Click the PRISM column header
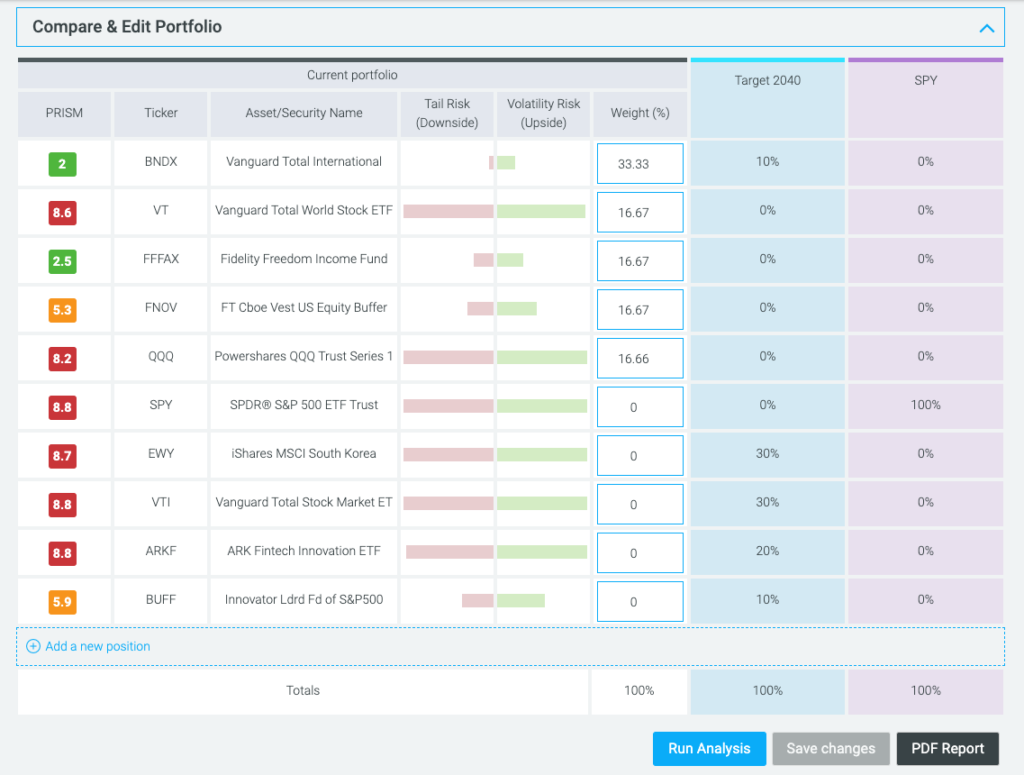 click(x=64, y=113)
